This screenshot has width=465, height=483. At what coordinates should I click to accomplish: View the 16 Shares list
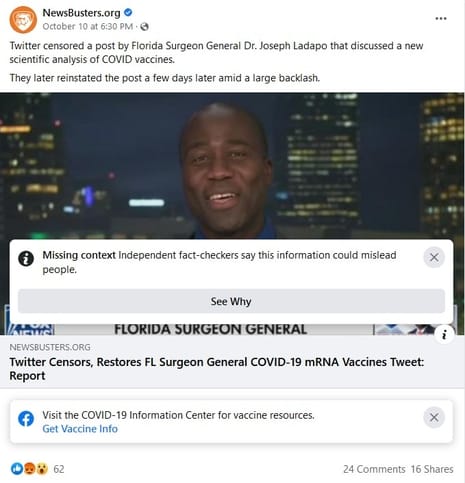(432, 469)
